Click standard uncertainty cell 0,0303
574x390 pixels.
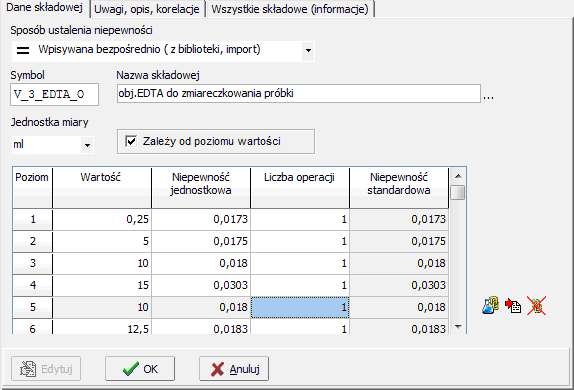click(x=399, y=285)
